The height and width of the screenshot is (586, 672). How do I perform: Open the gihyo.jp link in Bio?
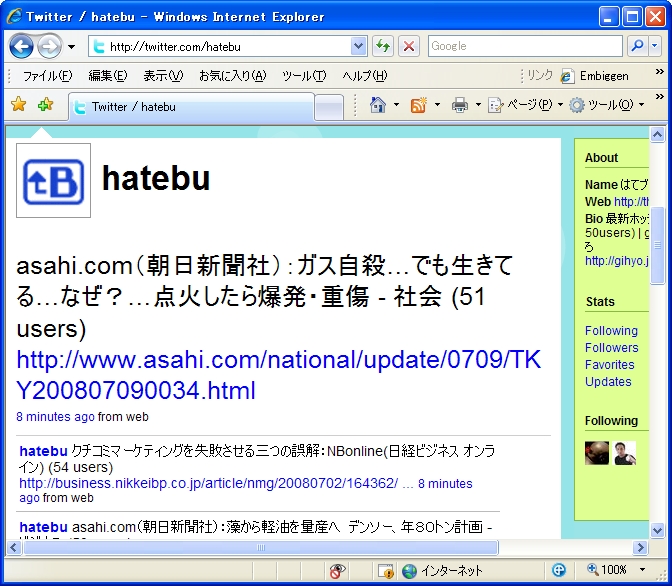pos(617,261)
